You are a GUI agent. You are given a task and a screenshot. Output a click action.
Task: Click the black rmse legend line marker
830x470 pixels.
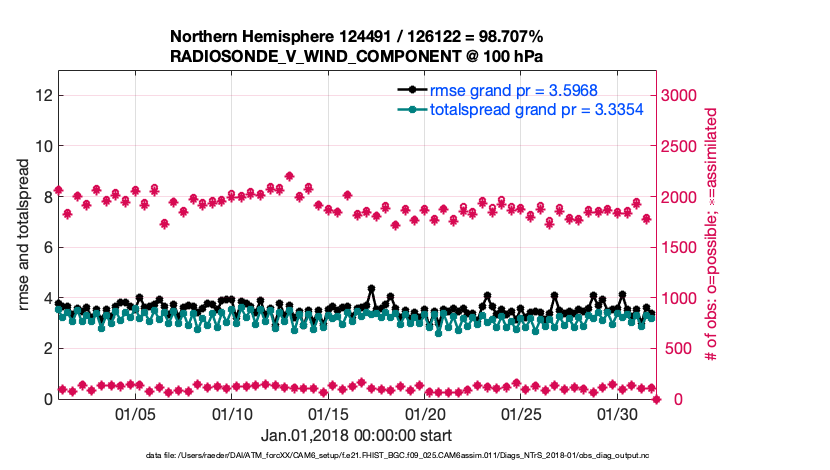(x=412, y=91)
